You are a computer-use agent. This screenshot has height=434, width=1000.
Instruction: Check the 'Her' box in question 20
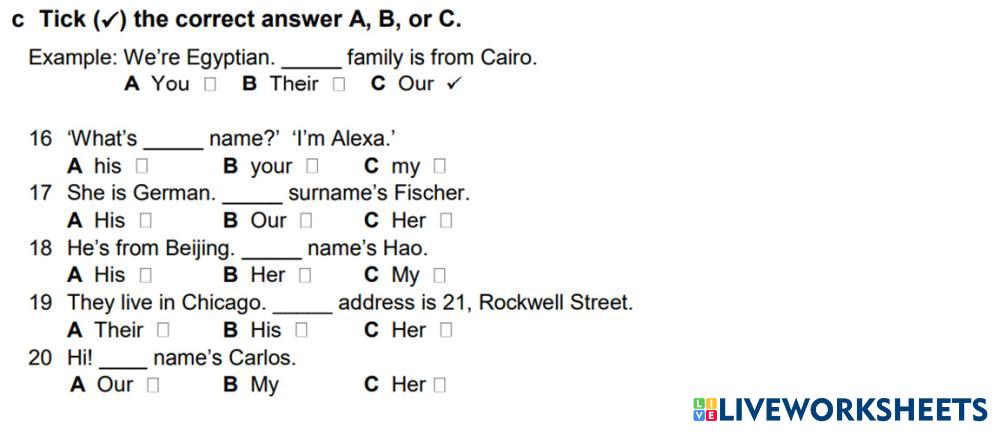440,384
